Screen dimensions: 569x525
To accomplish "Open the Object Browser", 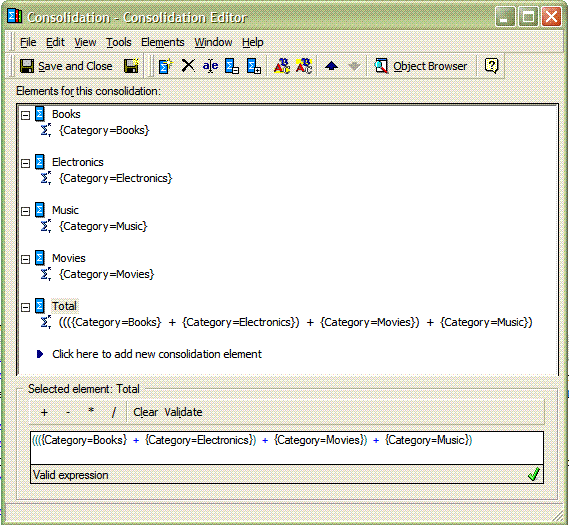I will [421, 66].
